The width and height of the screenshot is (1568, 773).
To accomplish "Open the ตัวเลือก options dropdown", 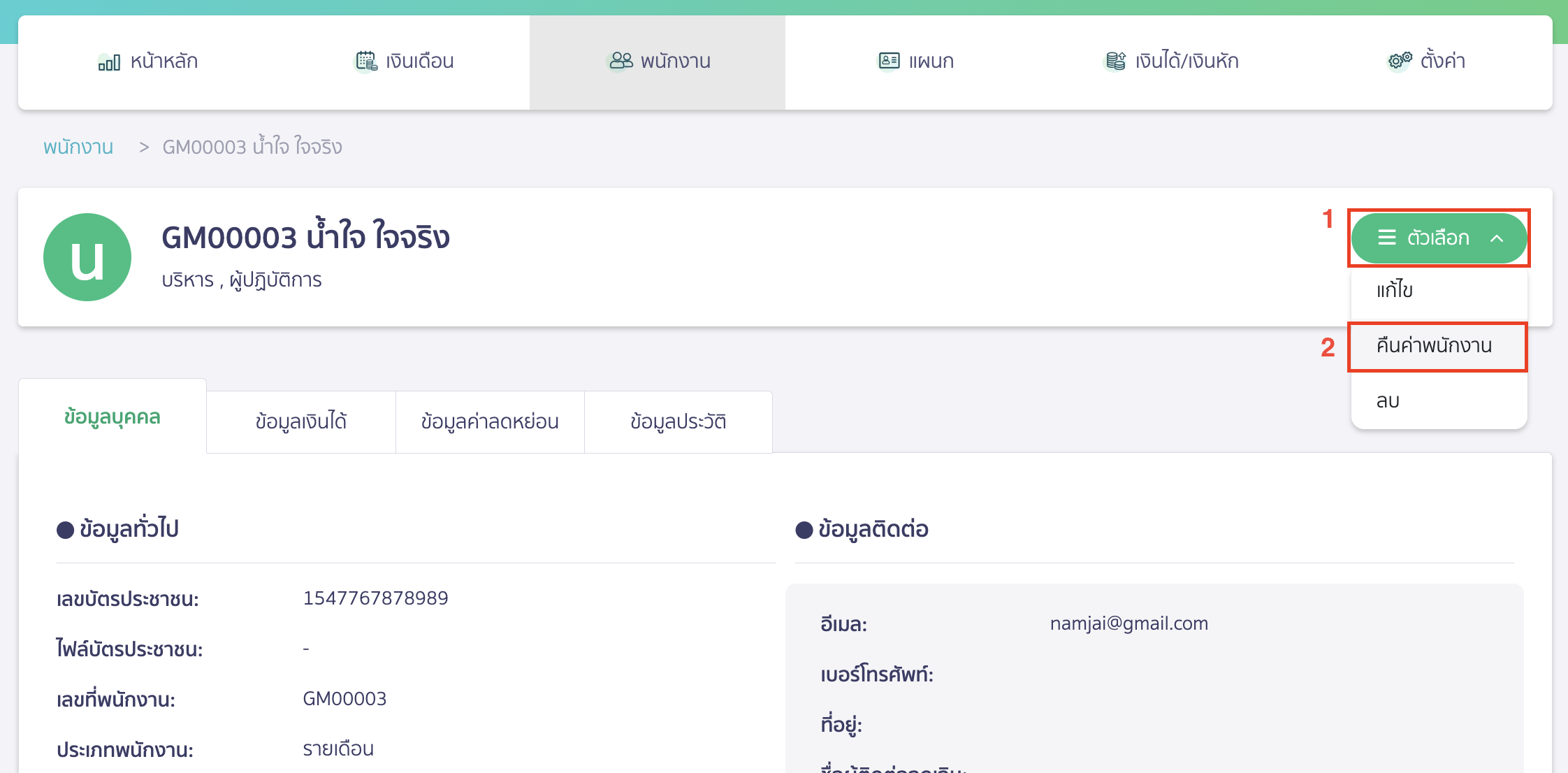I will [1437, 238].
